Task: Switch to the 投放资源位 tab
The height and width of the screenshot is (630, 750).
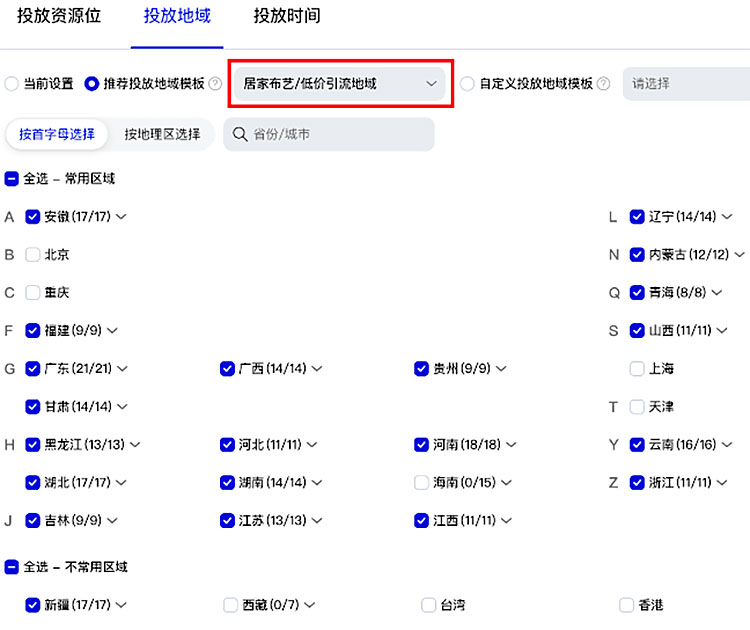Action: 59,16
